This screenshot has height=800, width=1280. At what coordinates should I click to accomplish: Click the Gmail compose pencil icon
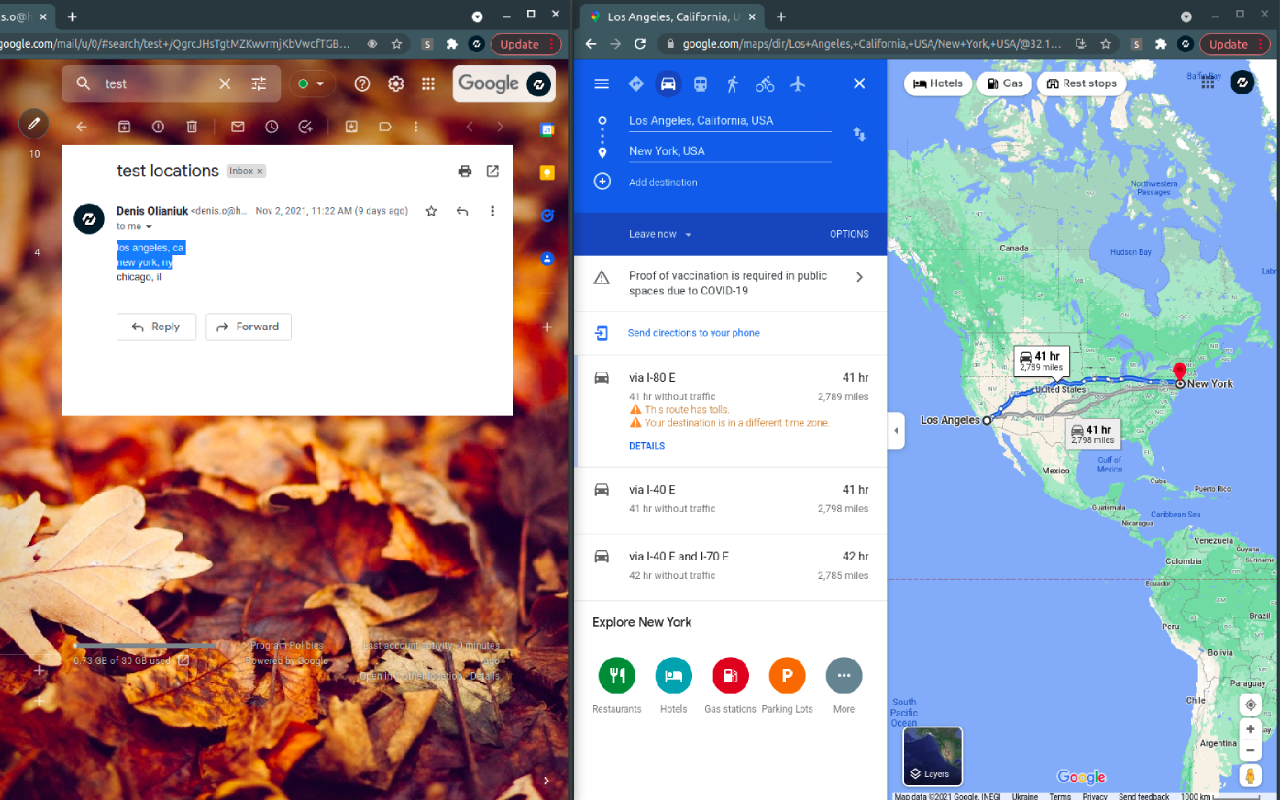tap(34, 123)
